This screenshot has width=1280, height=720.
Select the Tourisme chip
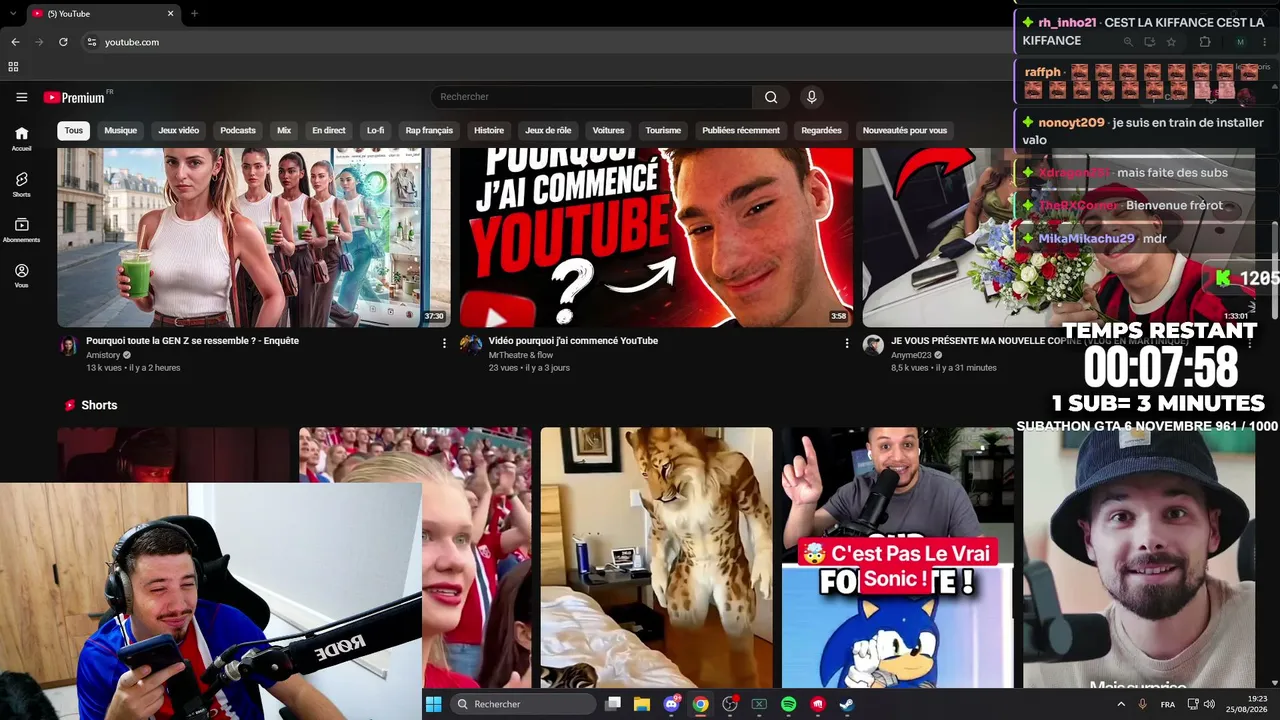(663, 130)
